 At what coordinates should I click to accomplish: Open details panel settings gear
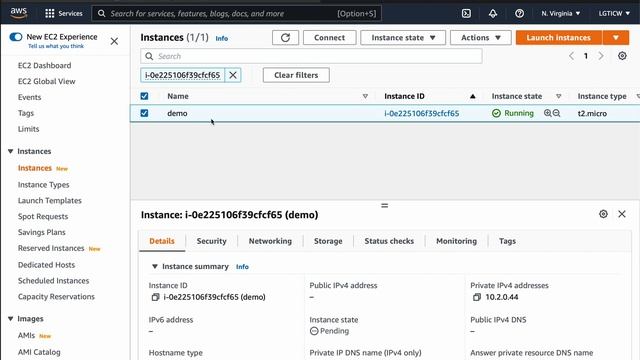click(603, 214)
